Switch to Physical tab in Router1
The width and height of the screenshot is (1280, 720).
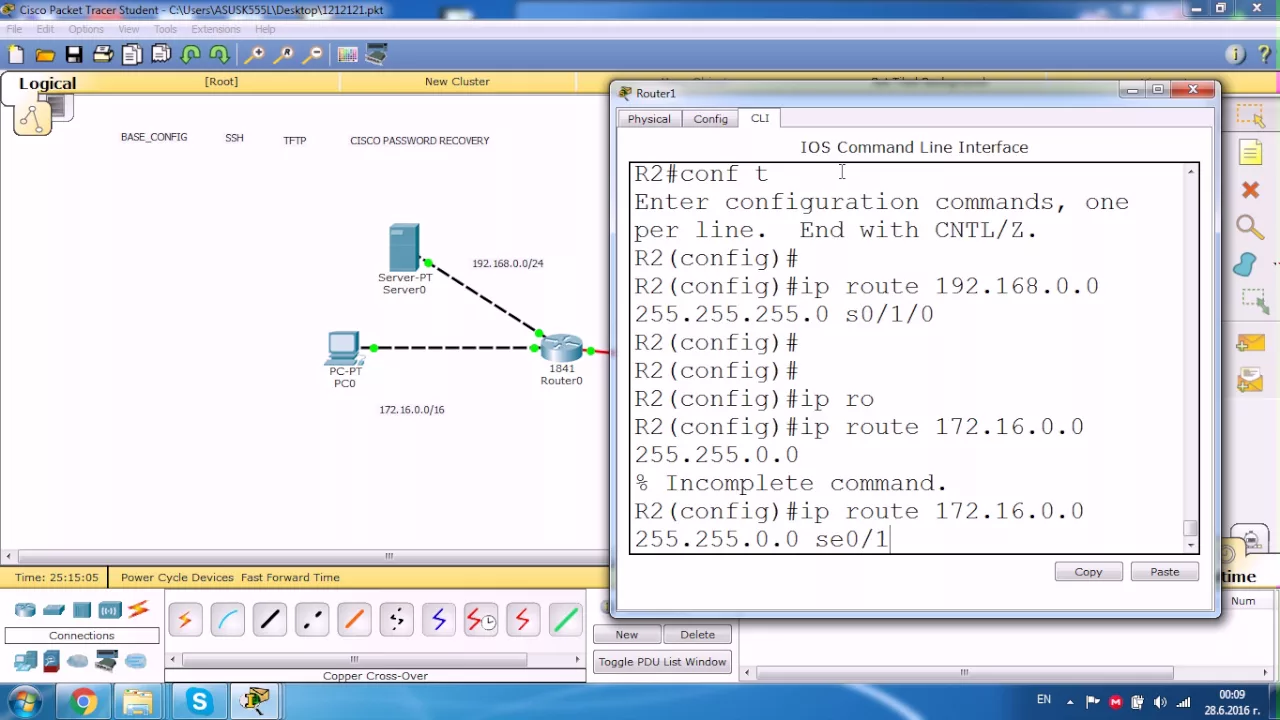click(x=649, y=119)
